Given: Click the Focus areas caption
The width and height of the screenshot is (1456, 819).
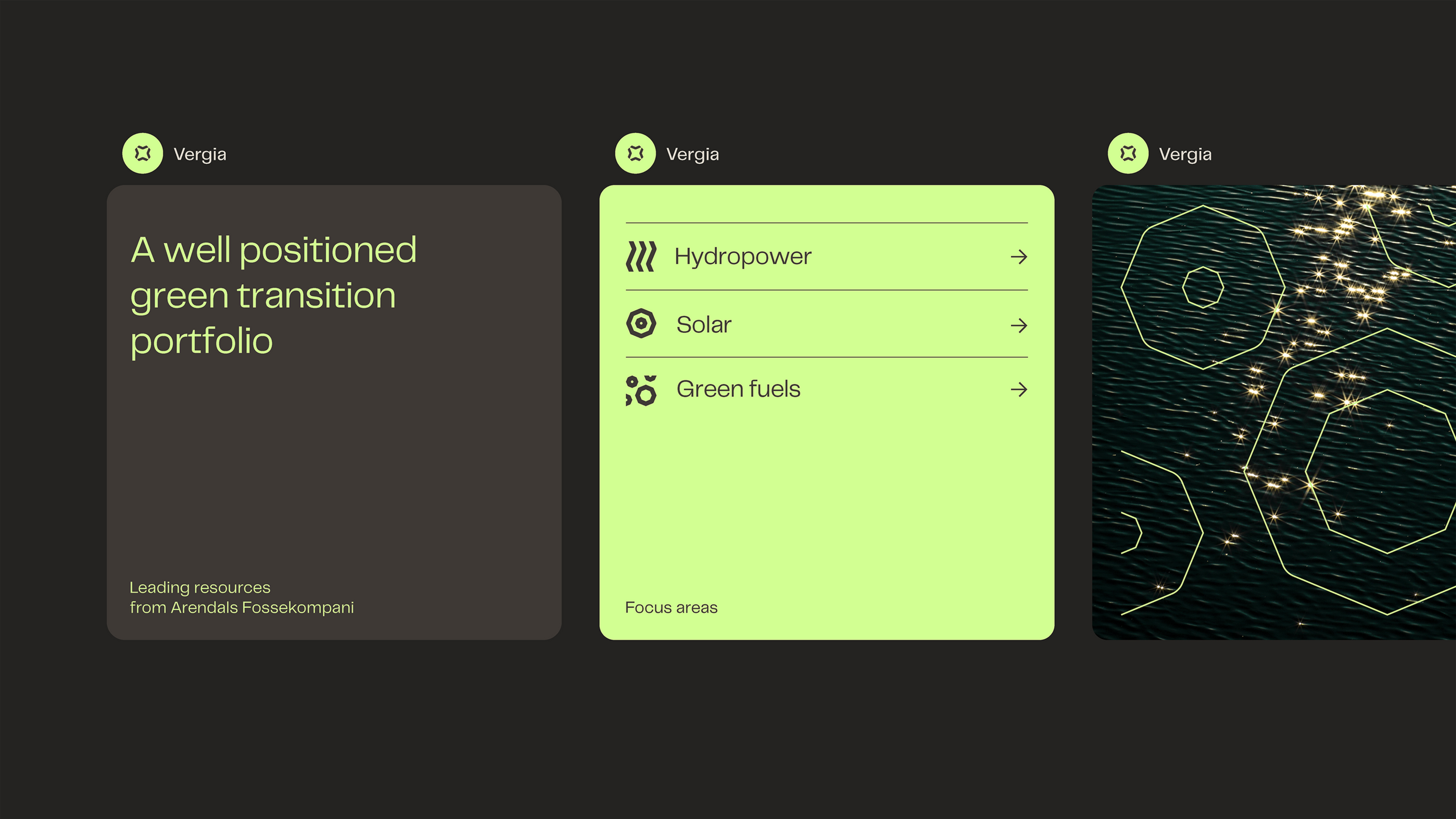Looking at the screenshot, I should pyautogui.click(x=671, y=607).
